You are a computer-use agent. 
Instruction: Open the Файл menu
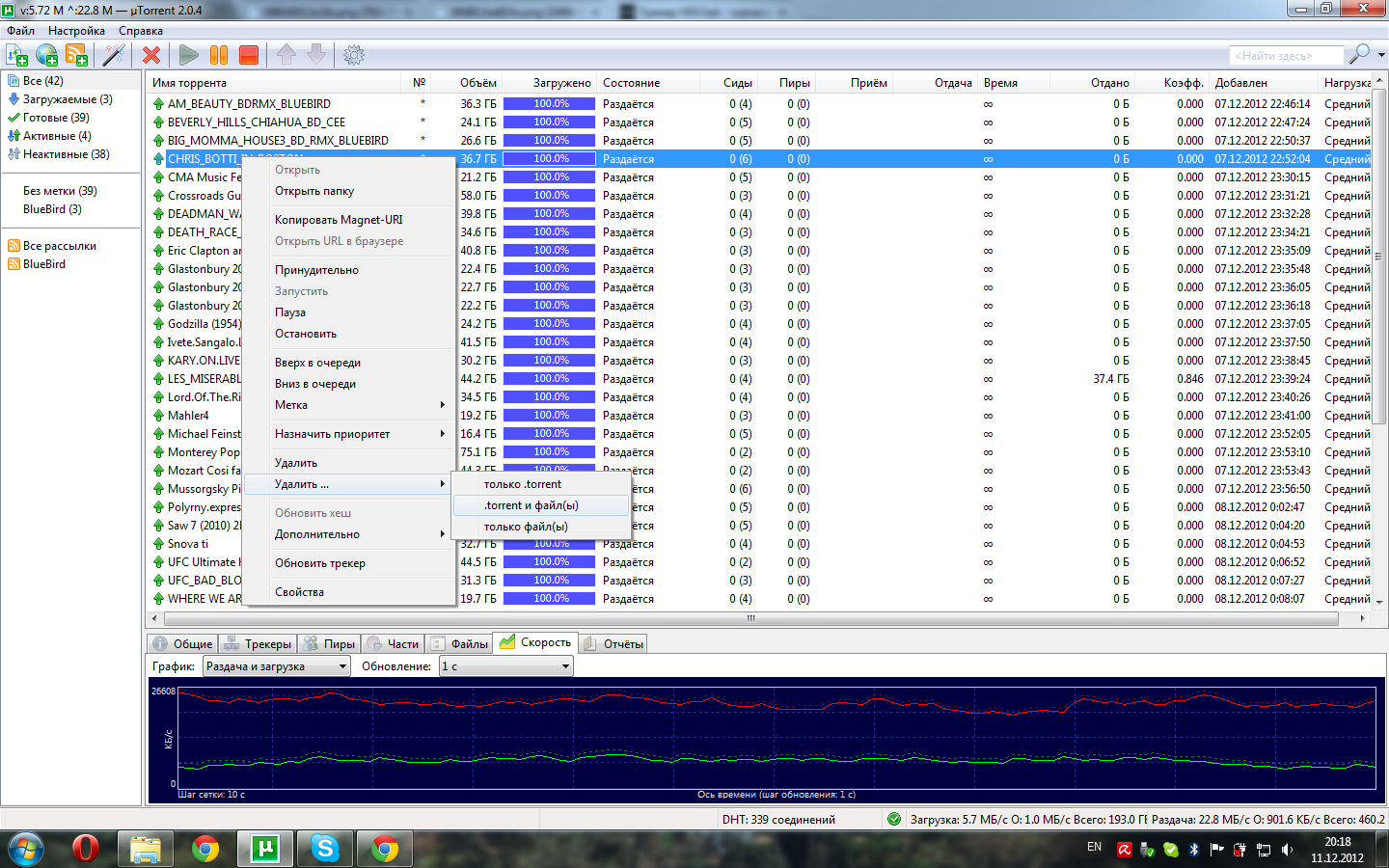pos(20,31)
